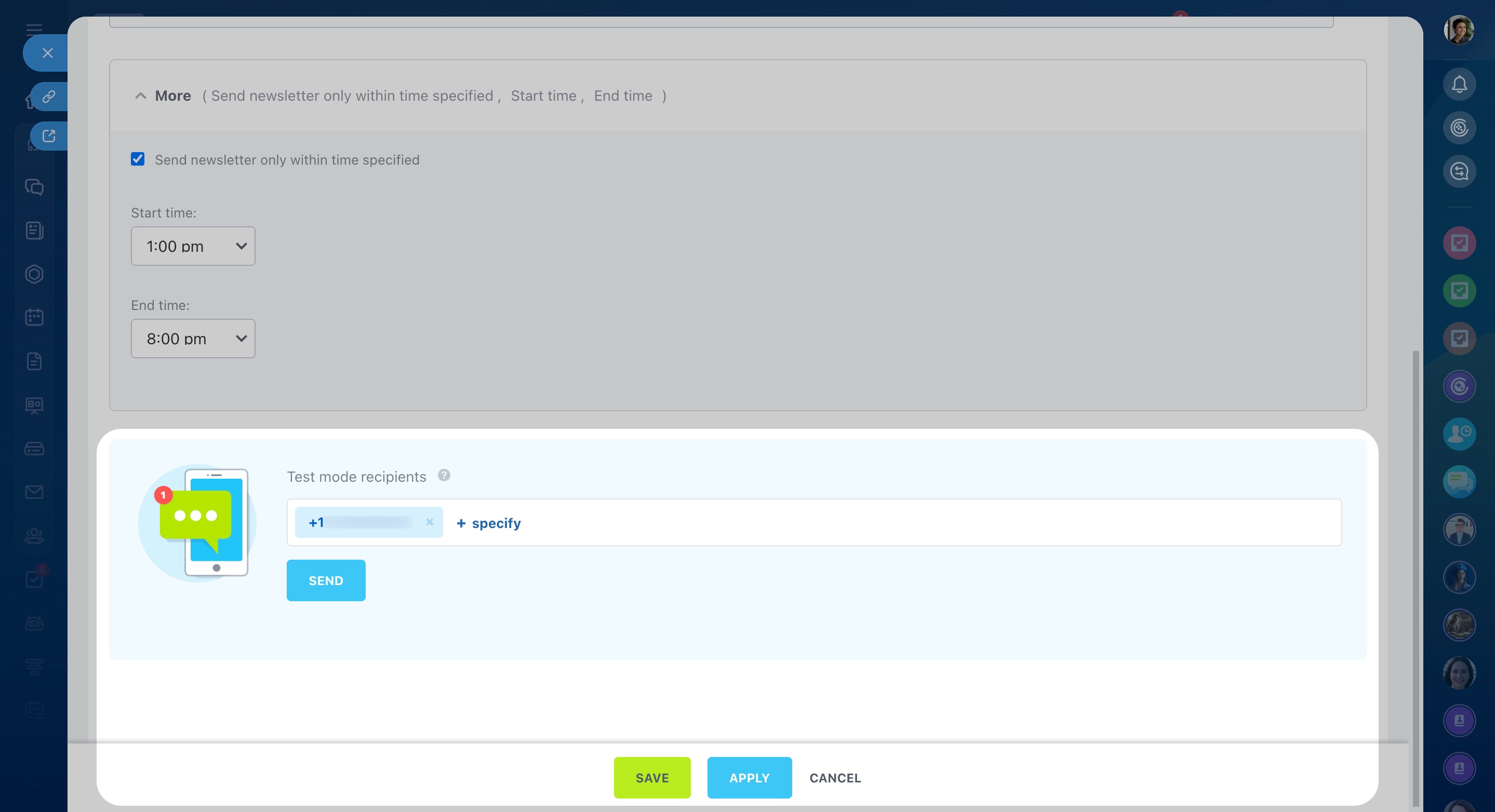Uncheck Send newsletter only within time specified

click(x=138, y=159)
